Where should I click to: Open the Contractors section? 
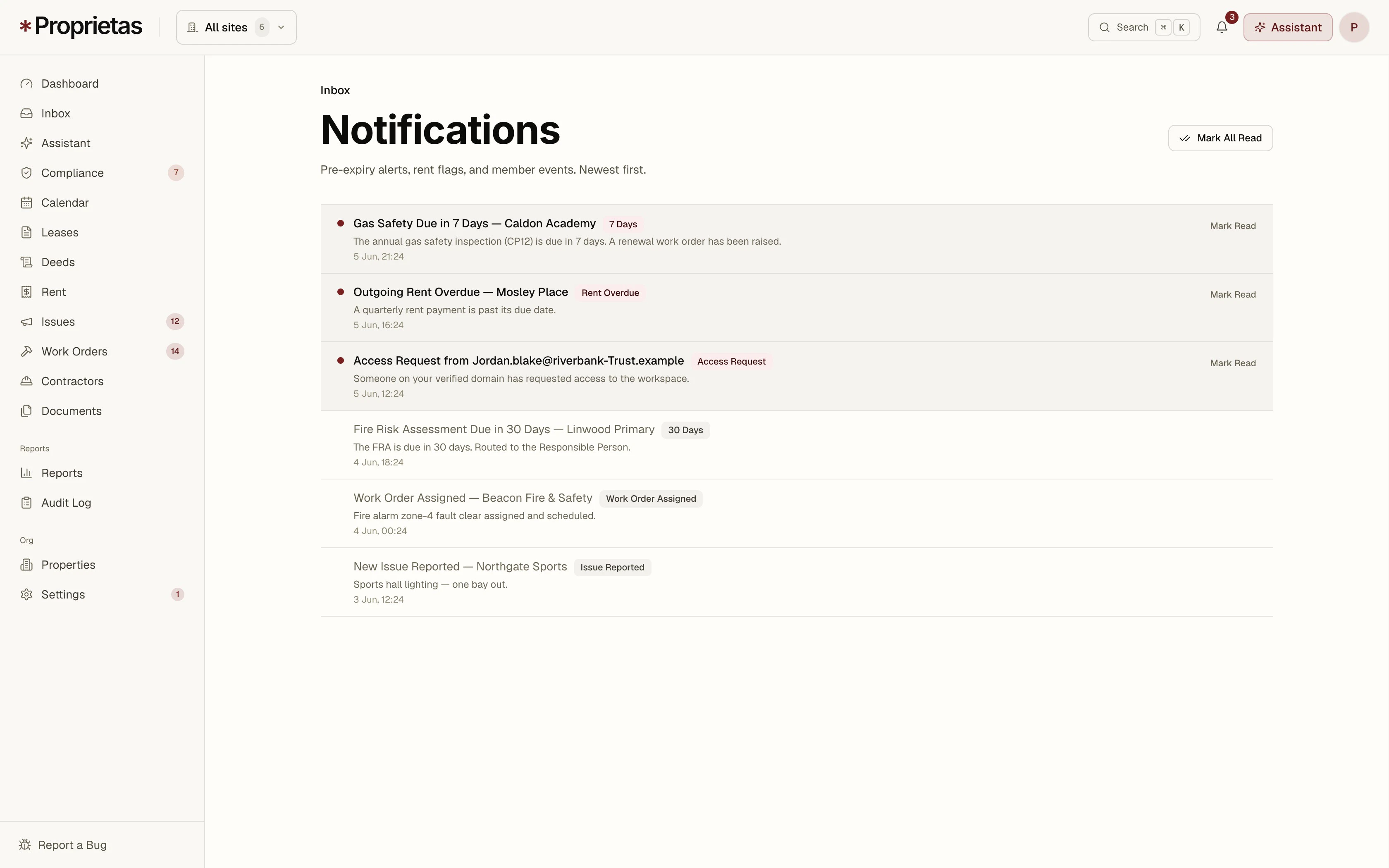click(x=102, y=381)
